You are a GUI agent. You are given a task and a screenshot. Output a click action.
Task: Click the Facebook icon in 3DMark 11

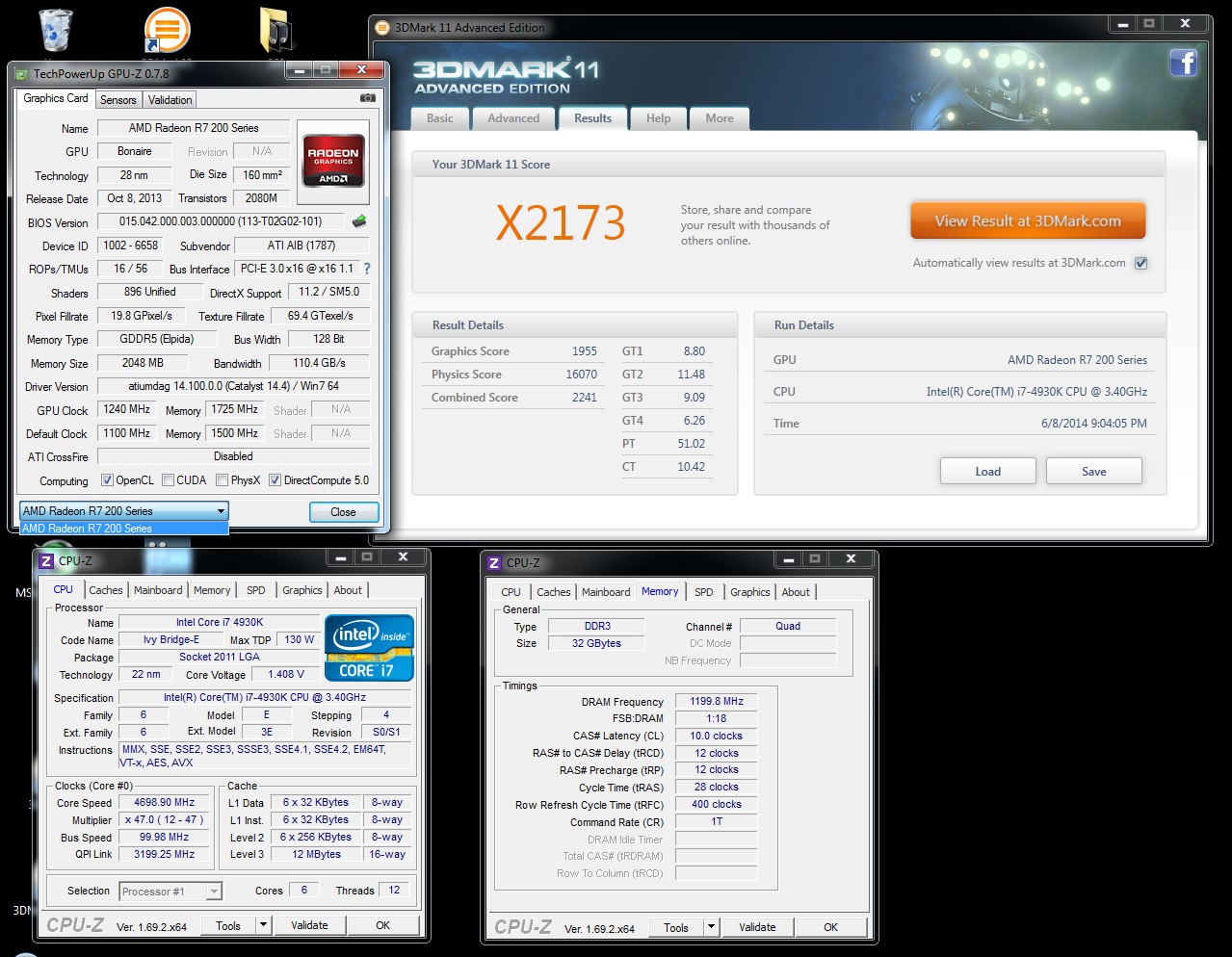[1183, 64]
